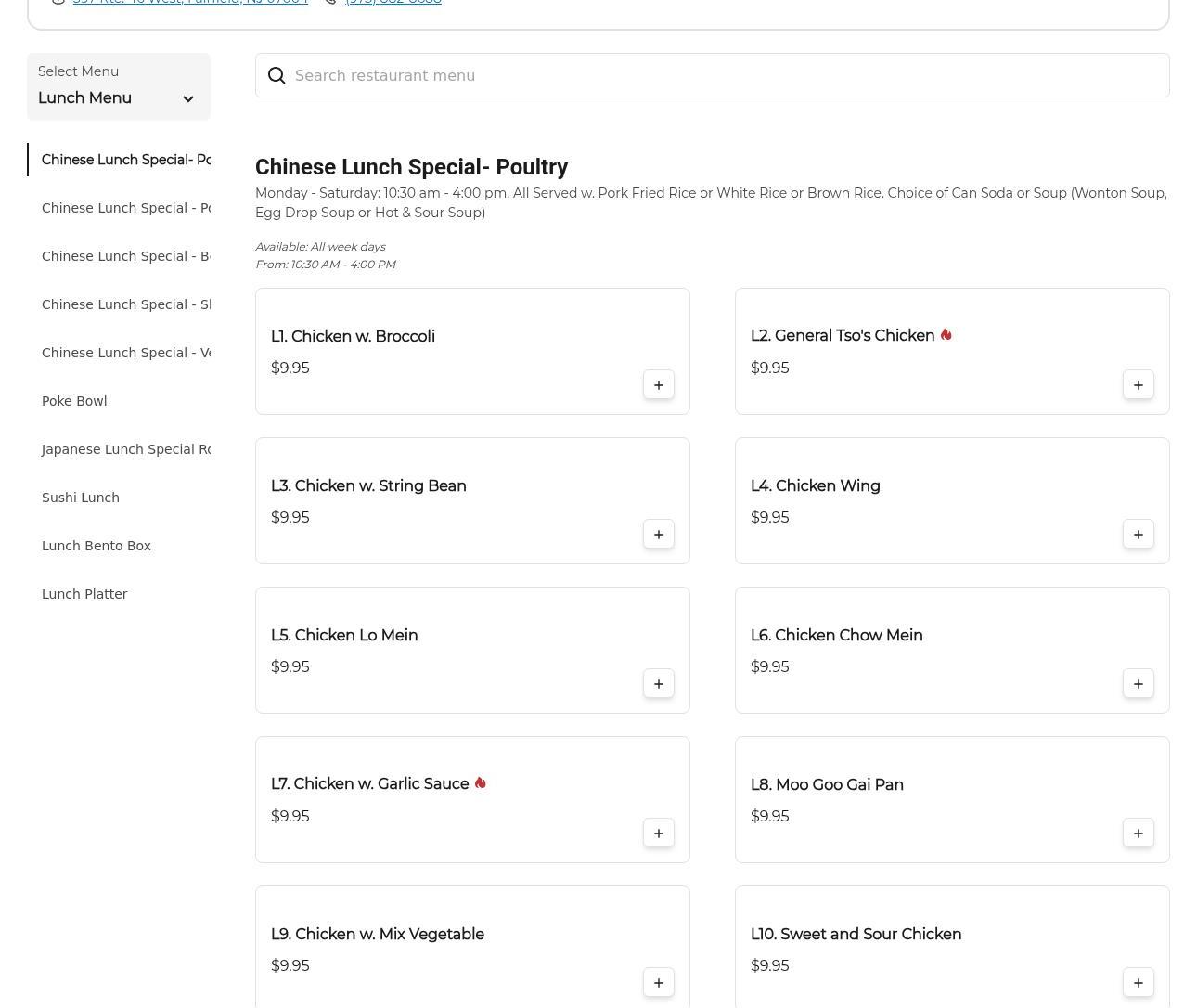
Task: Open the Select Menu dropdown showing Lunch Menu
Action: pos(119,86)
